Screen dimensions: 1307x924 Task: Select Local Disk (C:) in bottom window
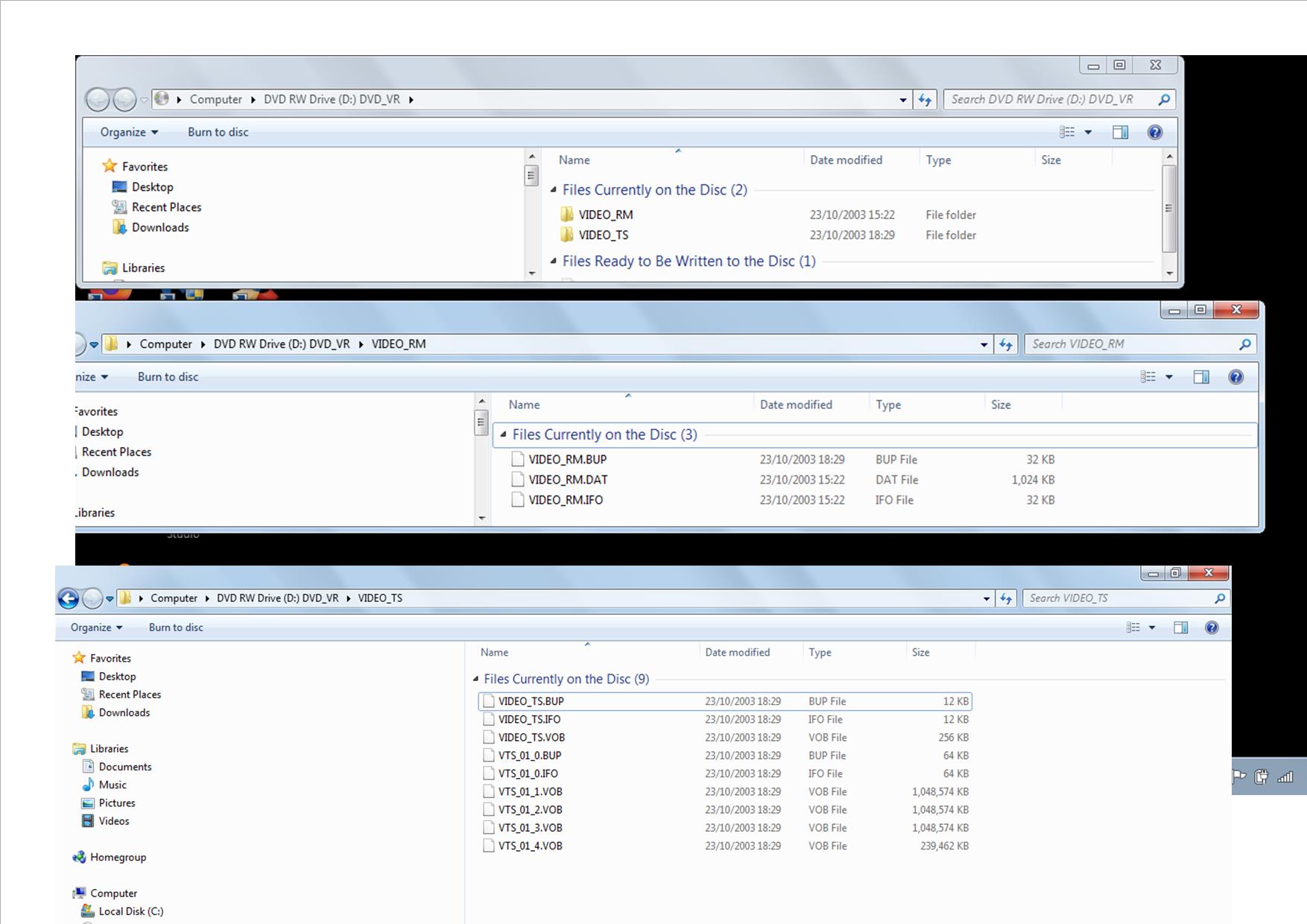pyautogui.click(x=130, y=911)
